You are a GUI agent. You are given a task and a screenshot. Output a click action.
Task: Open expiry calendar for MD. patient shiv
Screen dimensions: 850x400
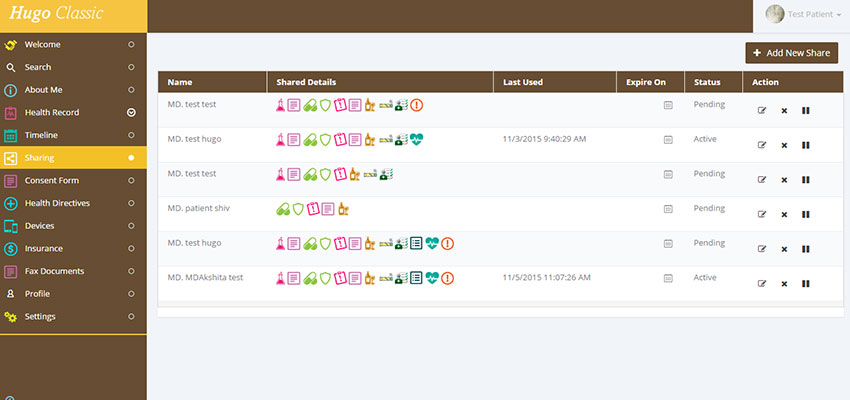[668, 209]
